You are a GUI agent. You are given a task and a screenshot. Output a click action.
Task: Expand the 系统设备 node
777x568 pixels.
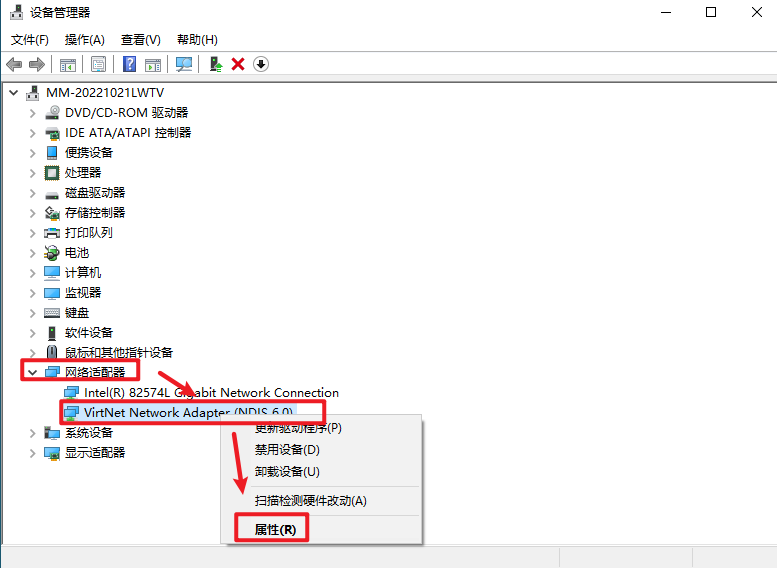point(33,433)
